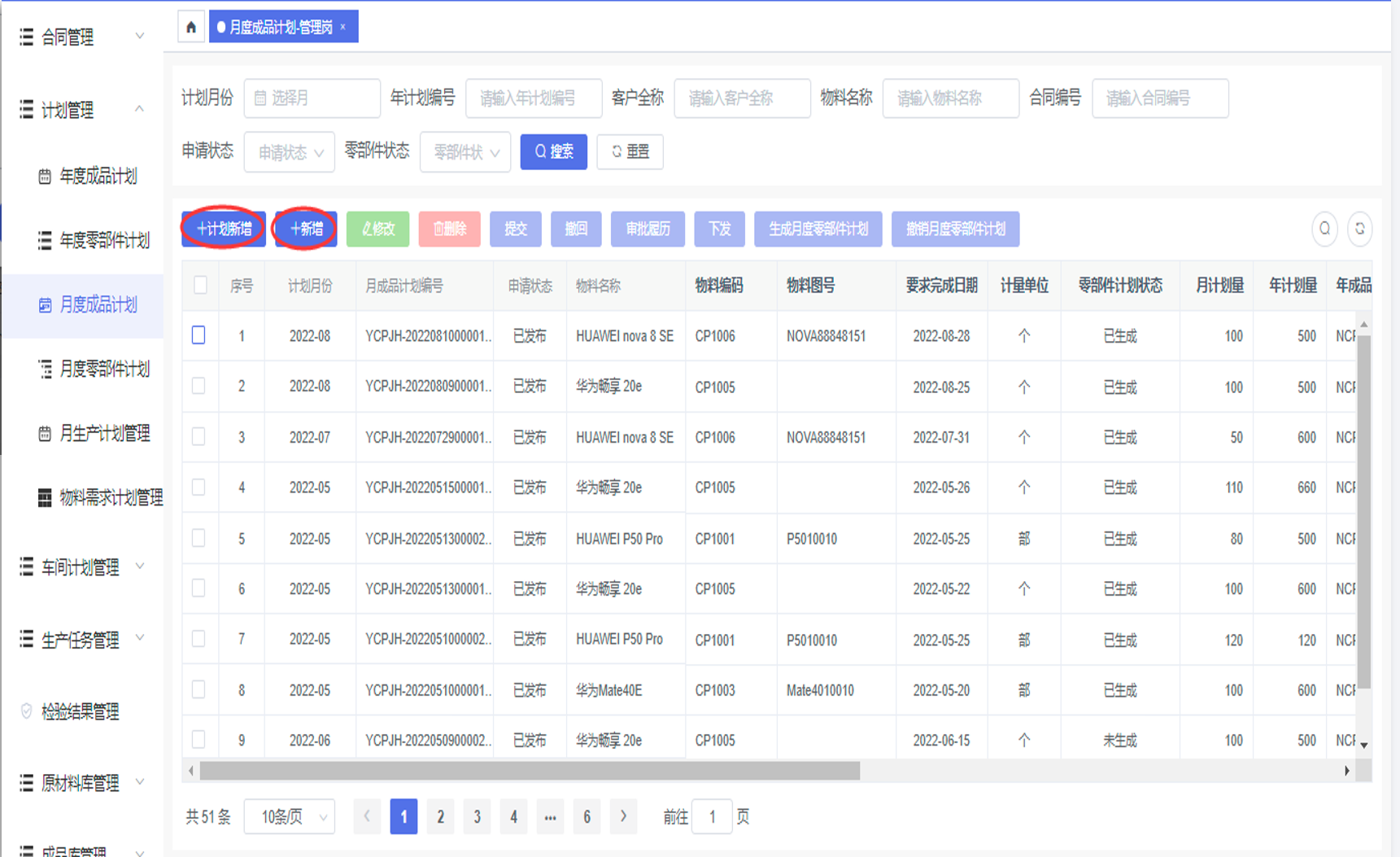The image size is (1400, 857).
Task: Check row 9 checkbox for 2022-06 plan
Action: coord(198,739)
